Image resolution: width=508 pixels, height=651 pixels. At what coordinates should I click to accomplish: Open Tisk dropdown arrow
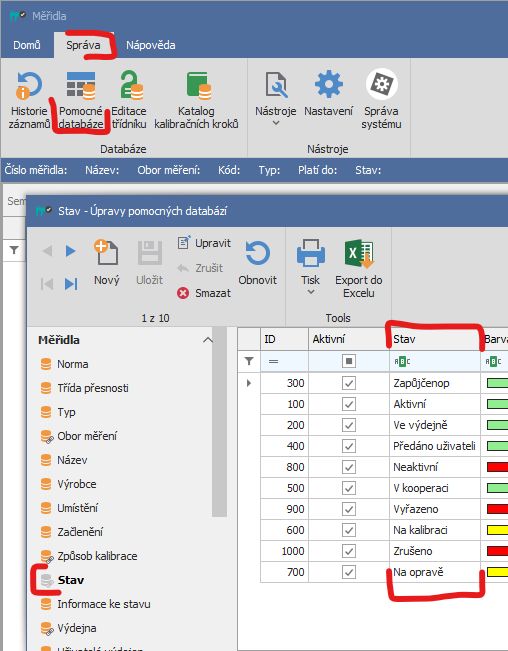311,292
